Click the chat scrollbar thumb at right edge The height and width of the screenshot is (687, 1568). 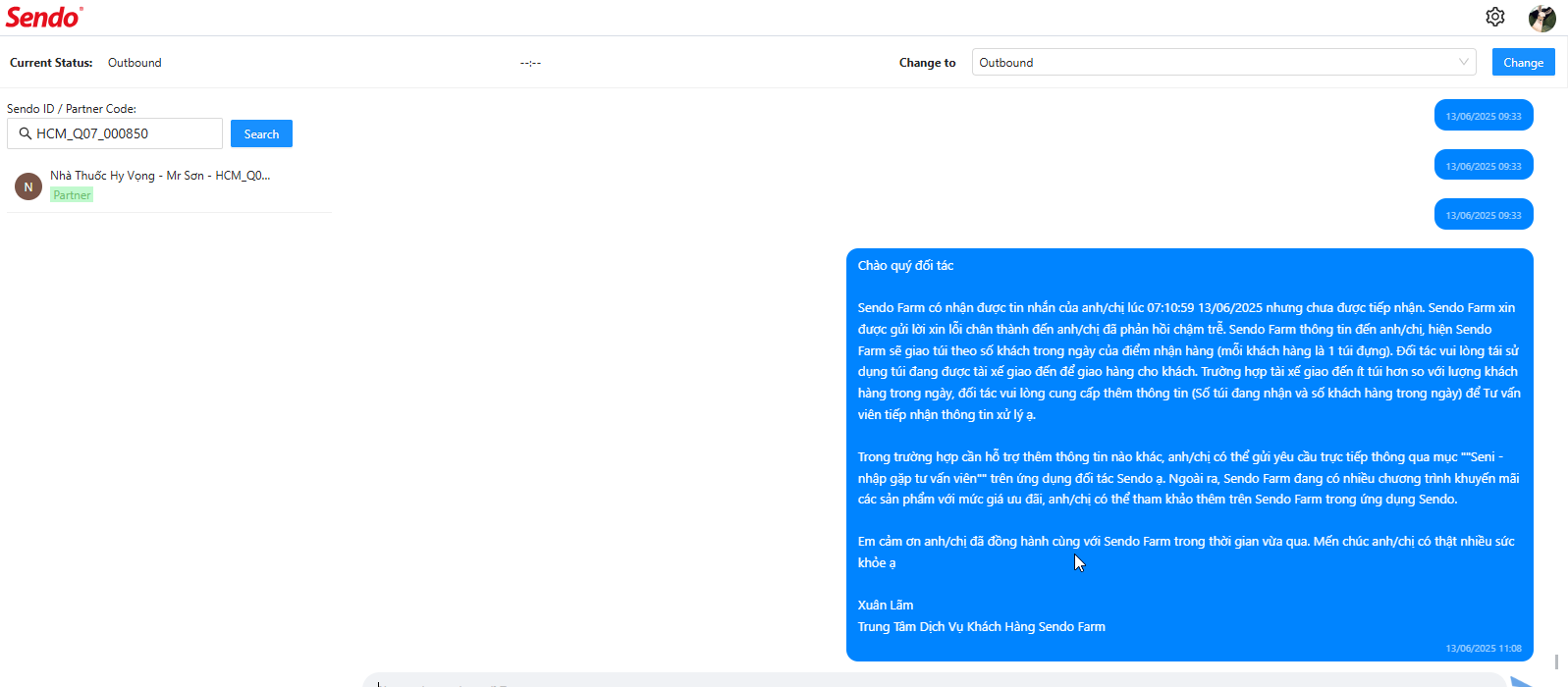pos(1556,661)
